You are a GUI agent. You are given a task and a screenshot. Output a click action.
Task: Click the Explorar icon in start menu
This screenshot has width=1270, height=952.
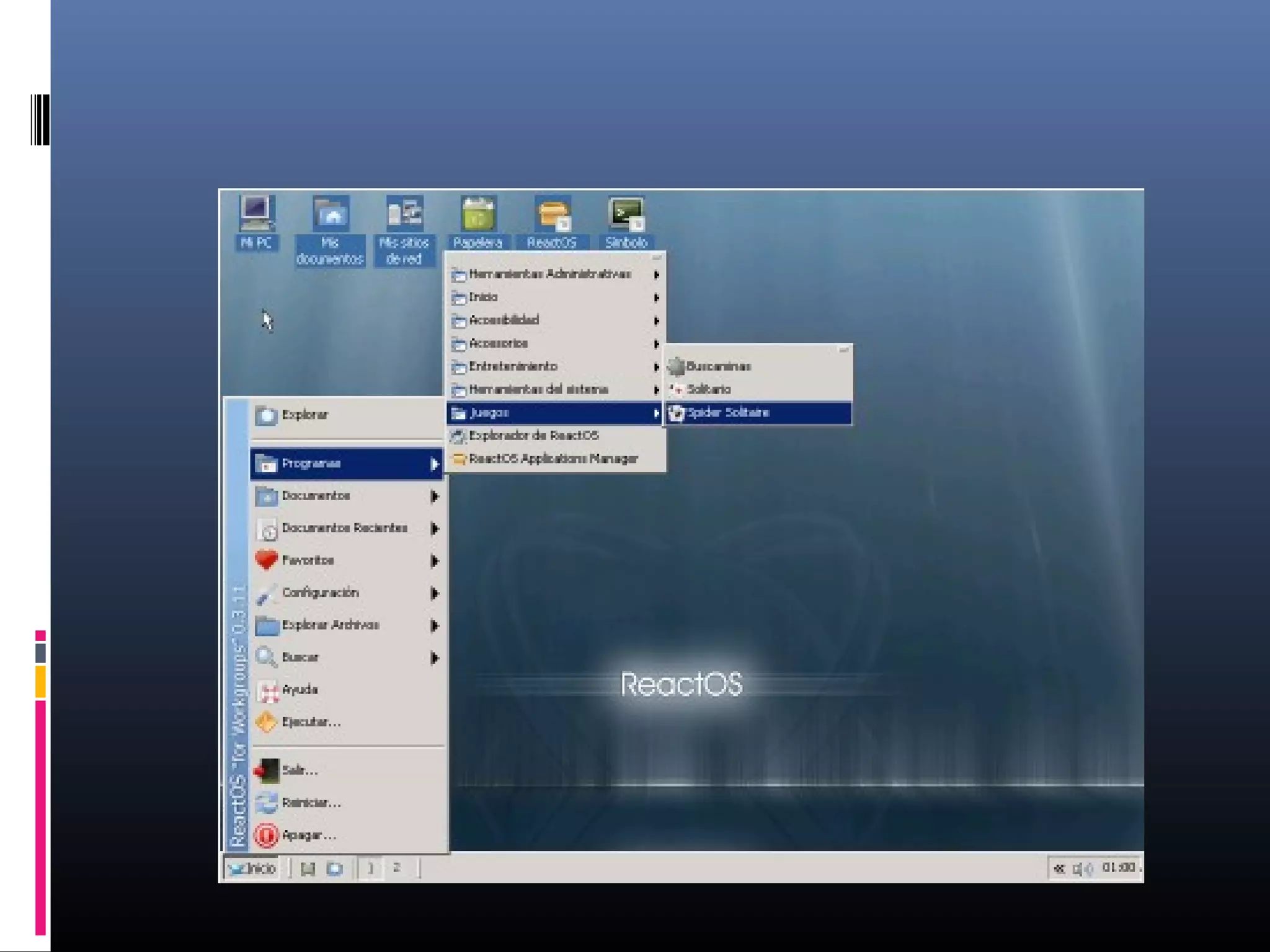pos(267,415)
